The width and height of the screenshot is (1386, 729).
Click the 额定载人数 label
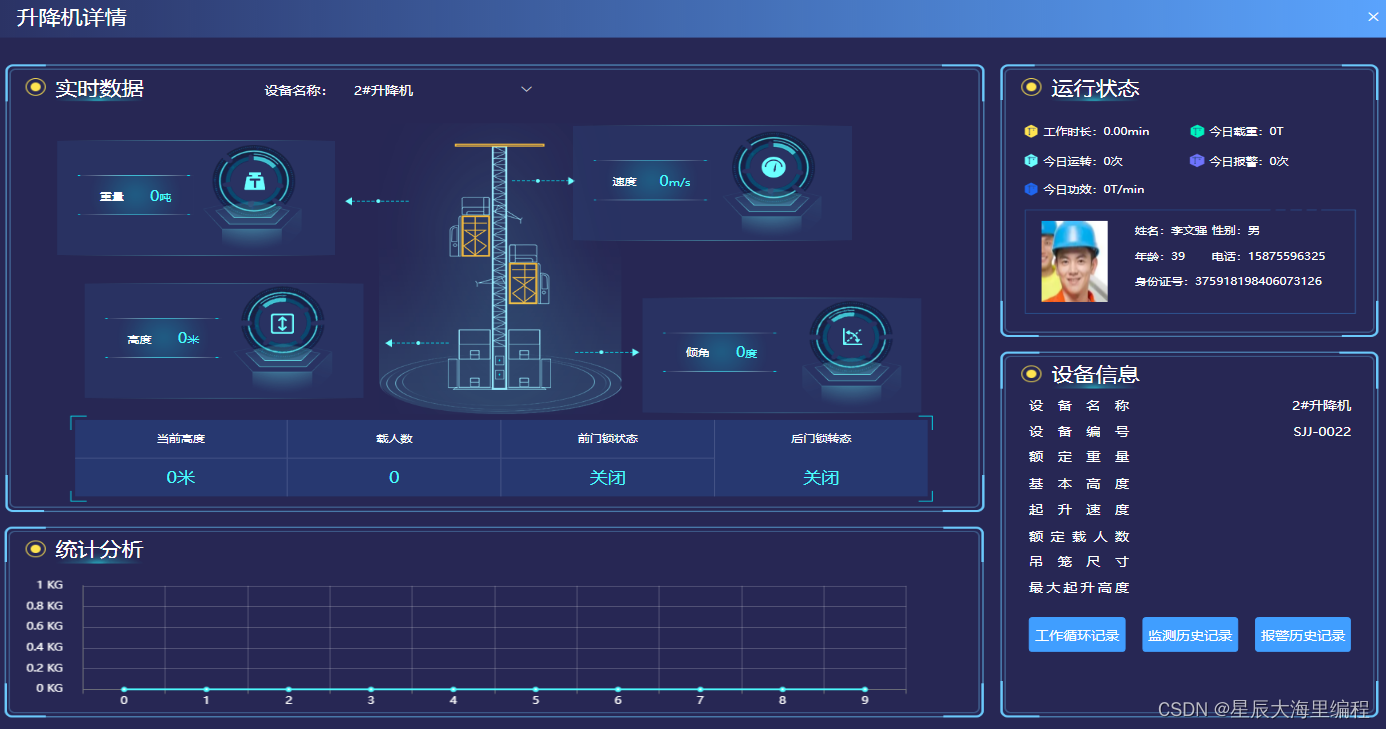[1079, 537]
